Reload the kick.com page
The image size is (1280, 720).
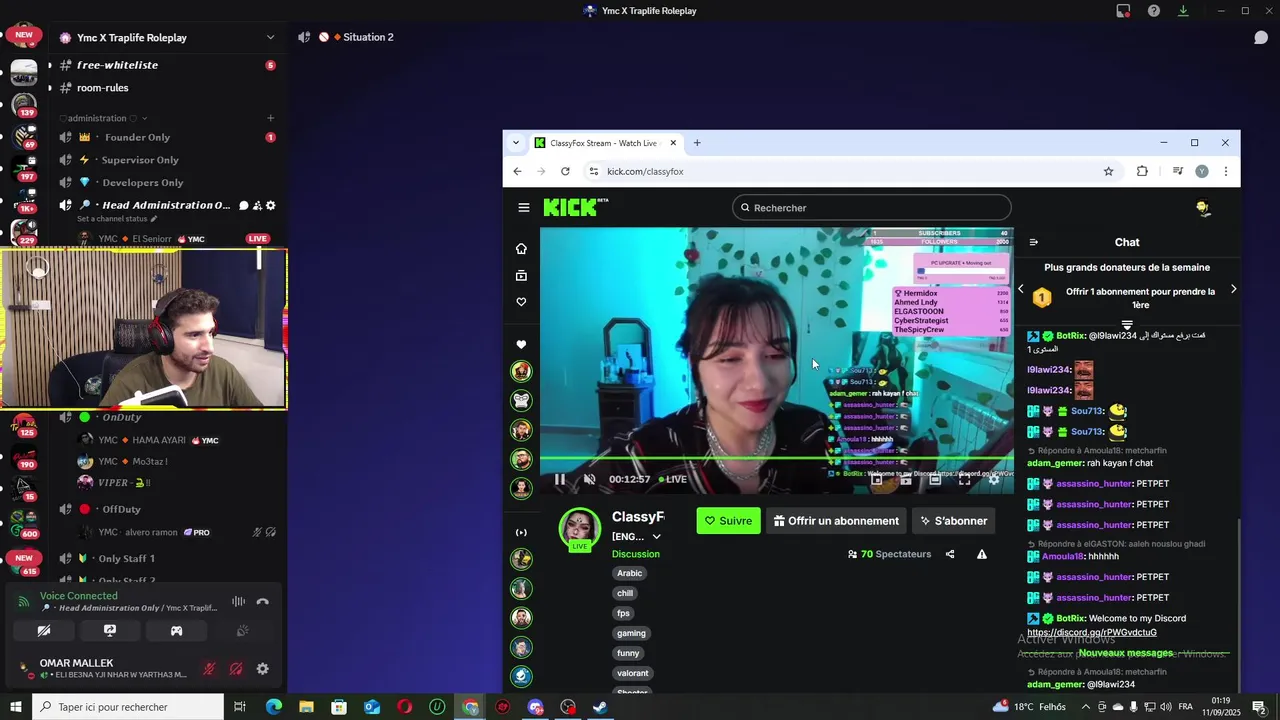pos(565,171)
